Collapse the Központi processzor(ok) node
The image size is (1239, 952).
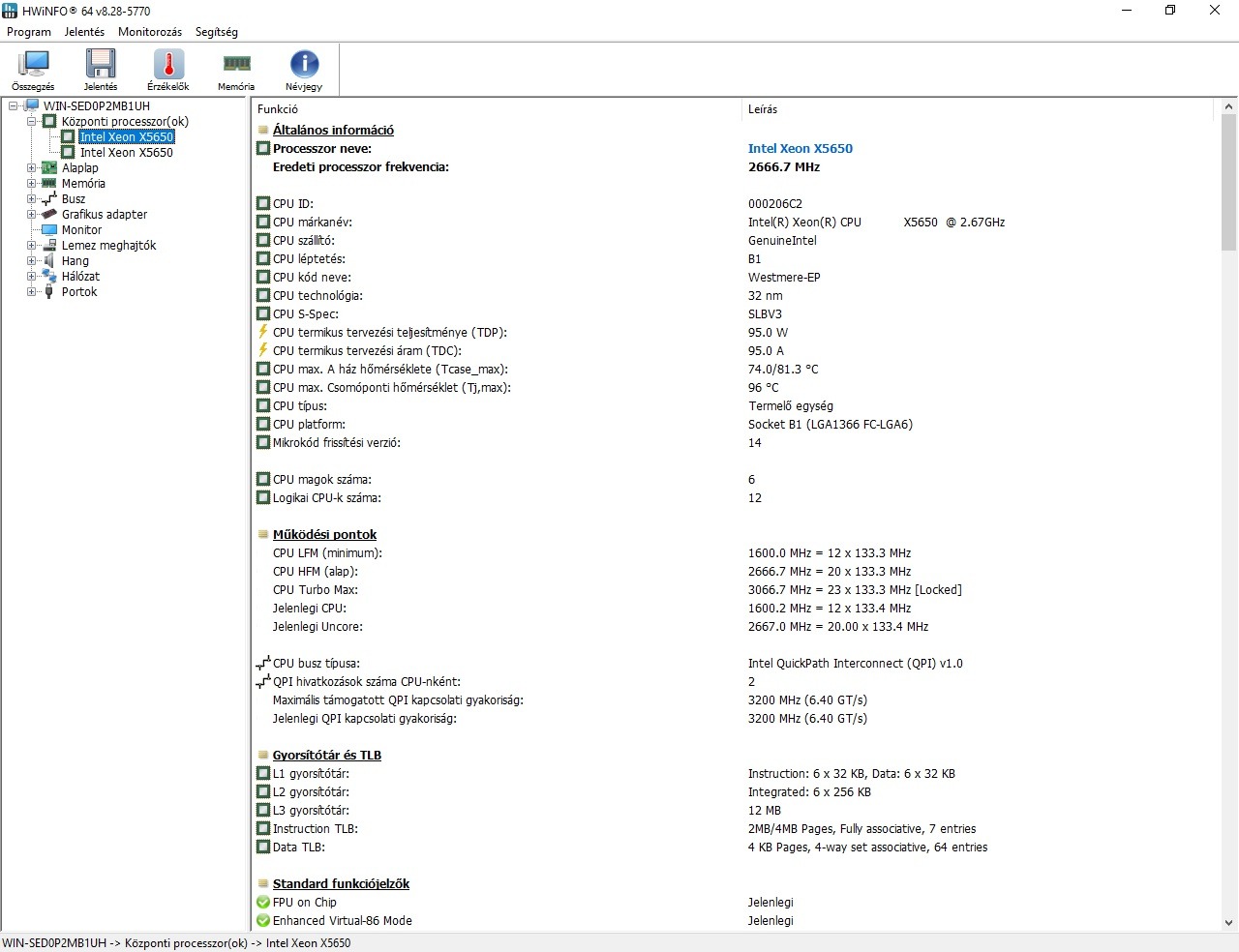31,121
